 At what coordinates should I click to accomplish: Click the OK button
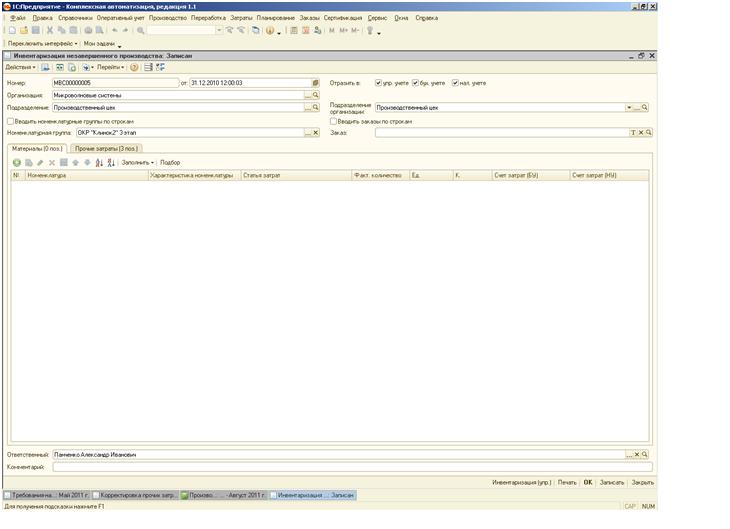coord(588,482)
